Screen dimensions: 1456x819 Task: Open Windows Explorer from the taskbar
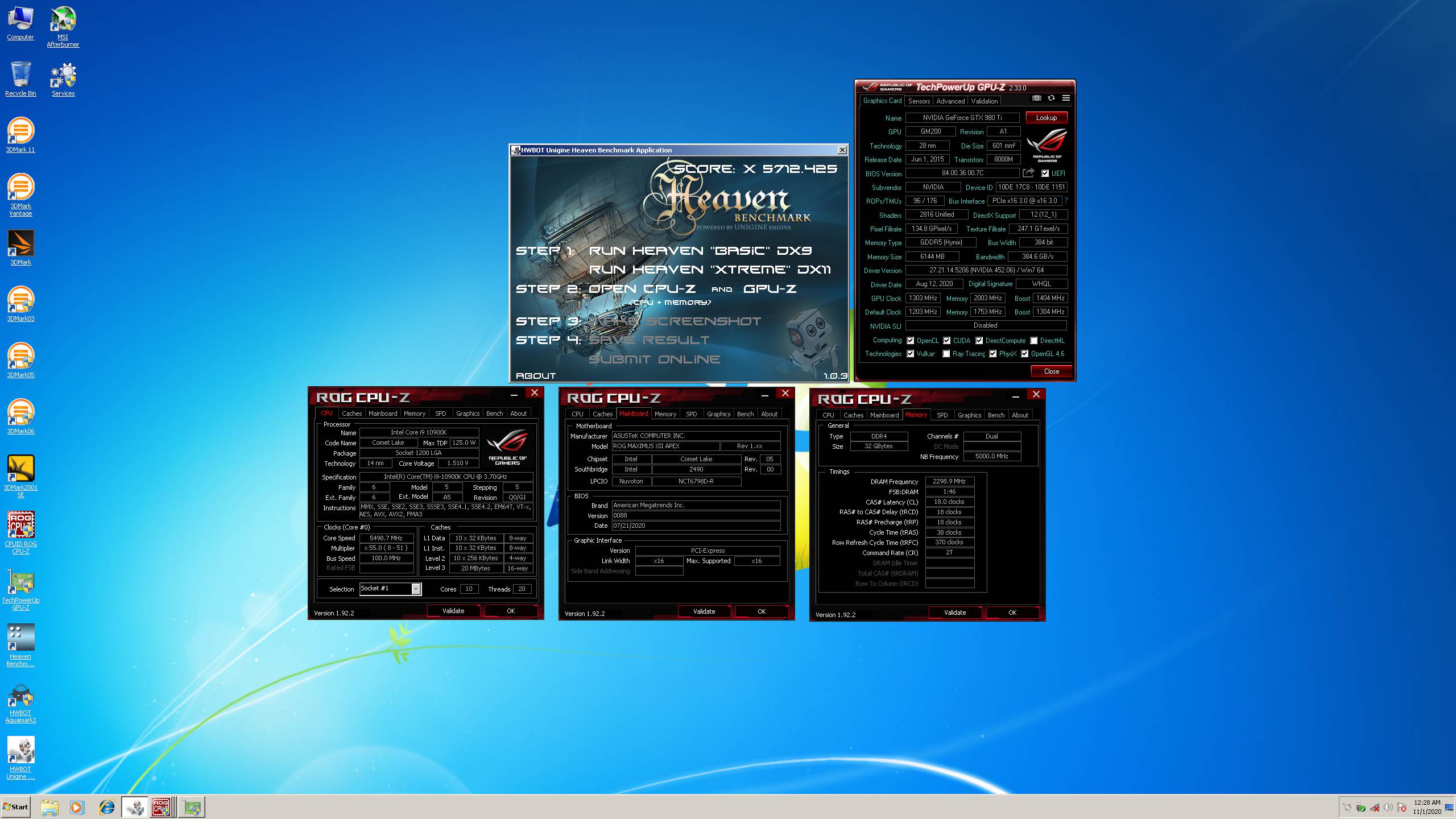click(x=49, y=807)
